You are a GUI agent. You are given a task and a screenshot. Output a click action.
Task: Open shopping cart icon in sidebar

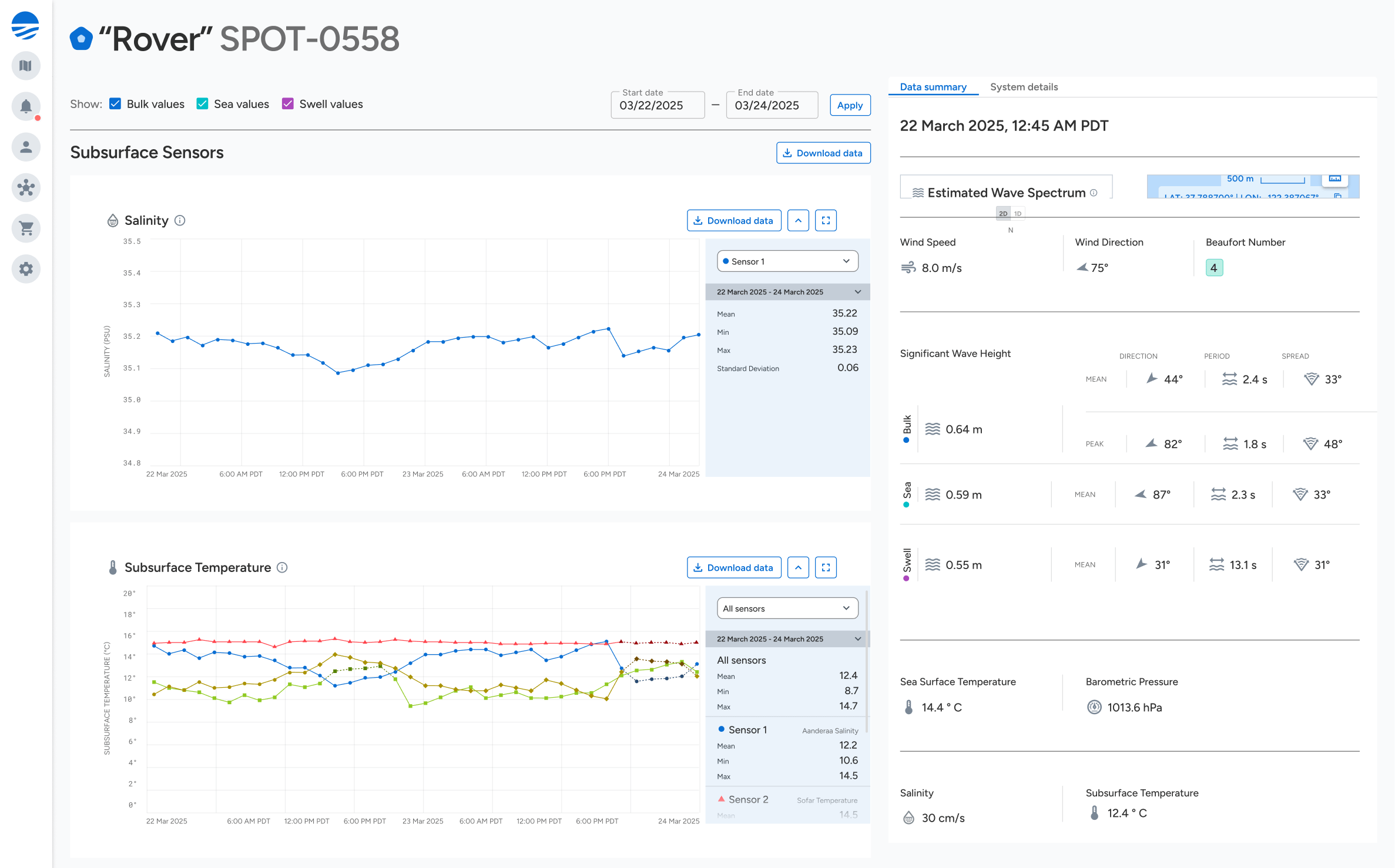pyautogui.click(x=26, y=228)
